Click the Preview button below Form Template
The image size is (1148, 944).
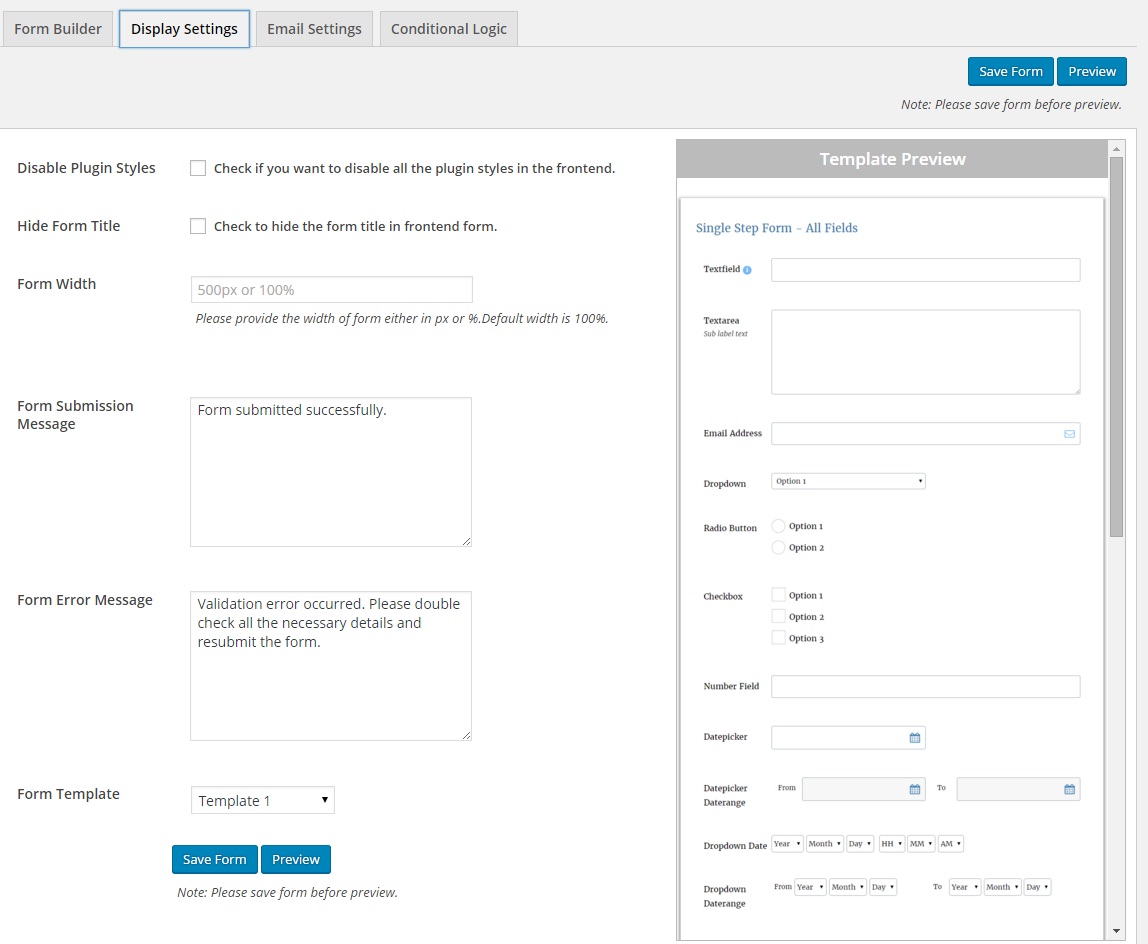click(296, 860)
